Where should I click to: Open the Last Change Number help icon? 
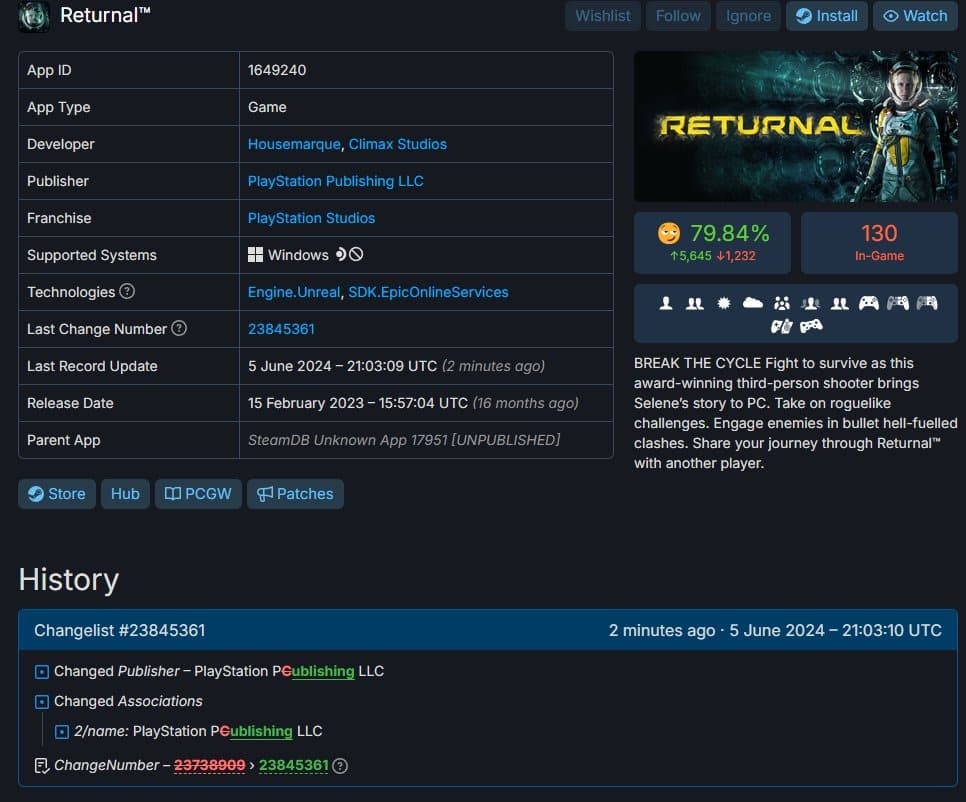pyautogui.click(x=179, y=328)
